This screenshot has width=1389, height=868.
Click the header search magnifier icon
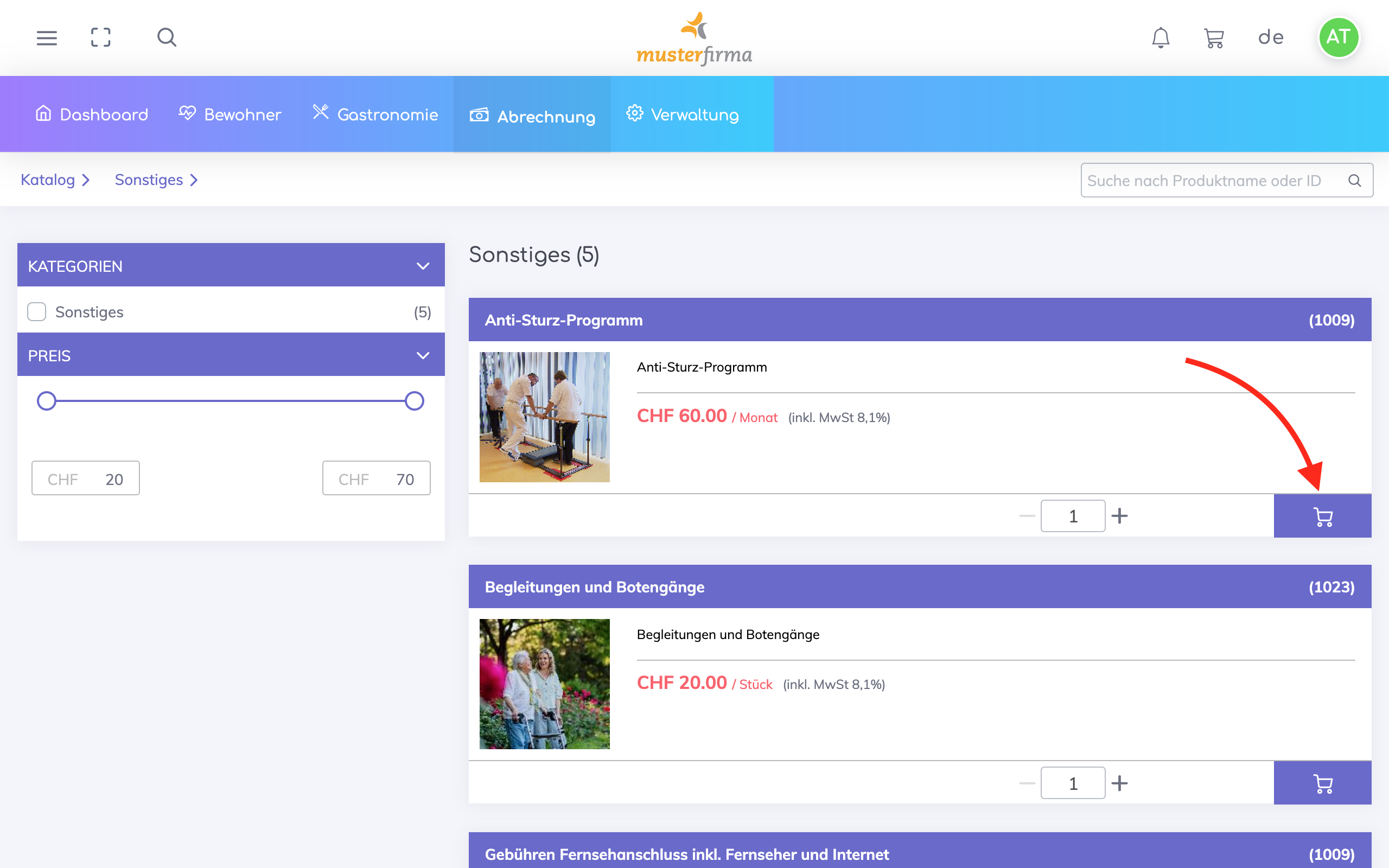(167, 38)
